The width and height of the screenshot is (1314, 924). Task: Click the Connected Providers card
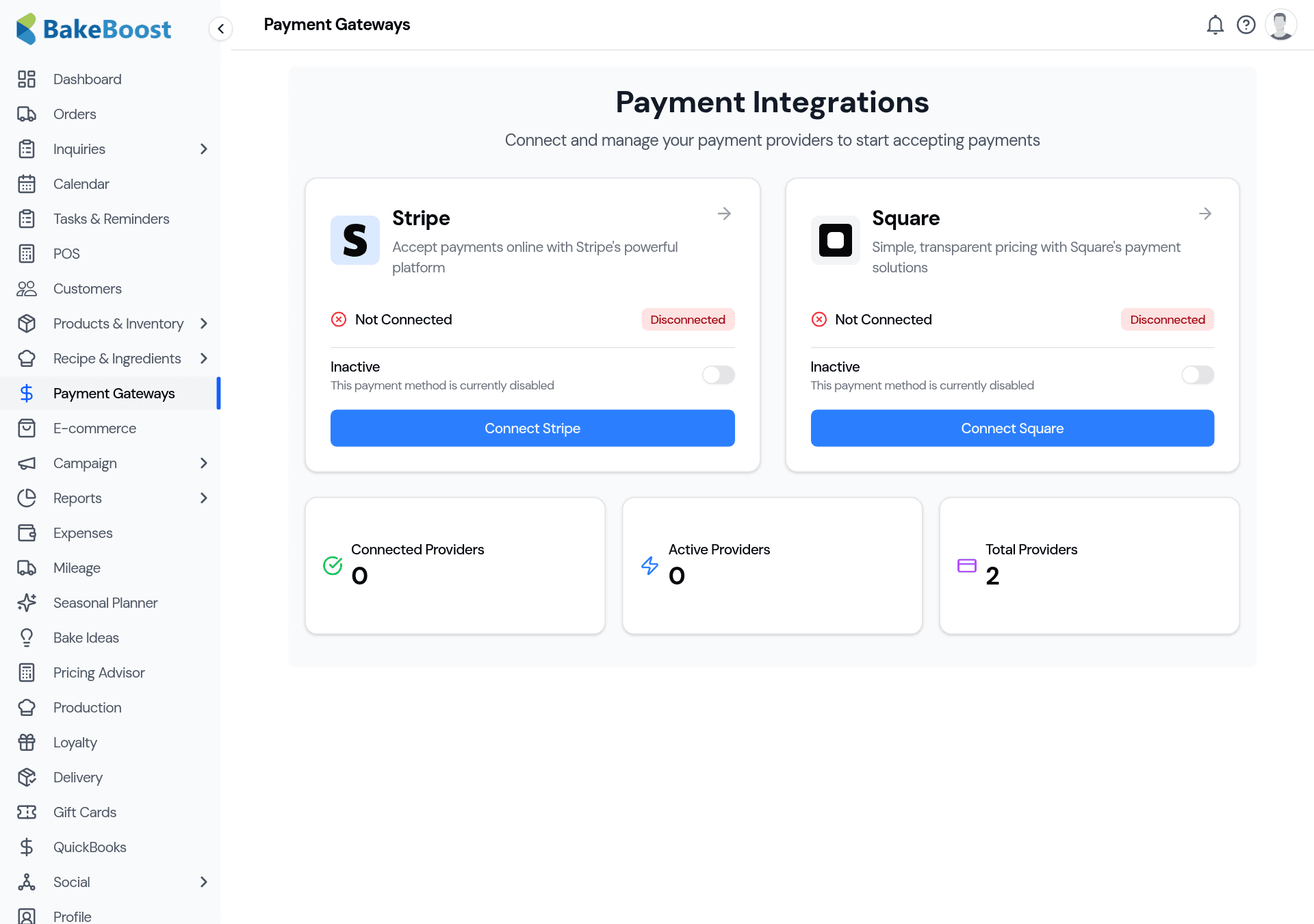(x=455, y=566)
